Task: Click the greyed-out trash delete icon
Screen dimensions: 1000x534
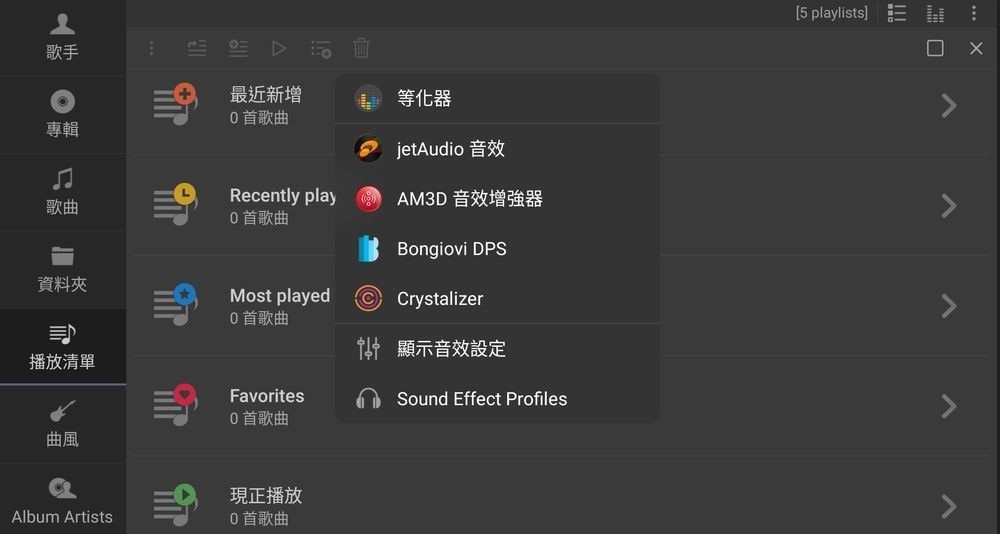Action: pos(361,48)
